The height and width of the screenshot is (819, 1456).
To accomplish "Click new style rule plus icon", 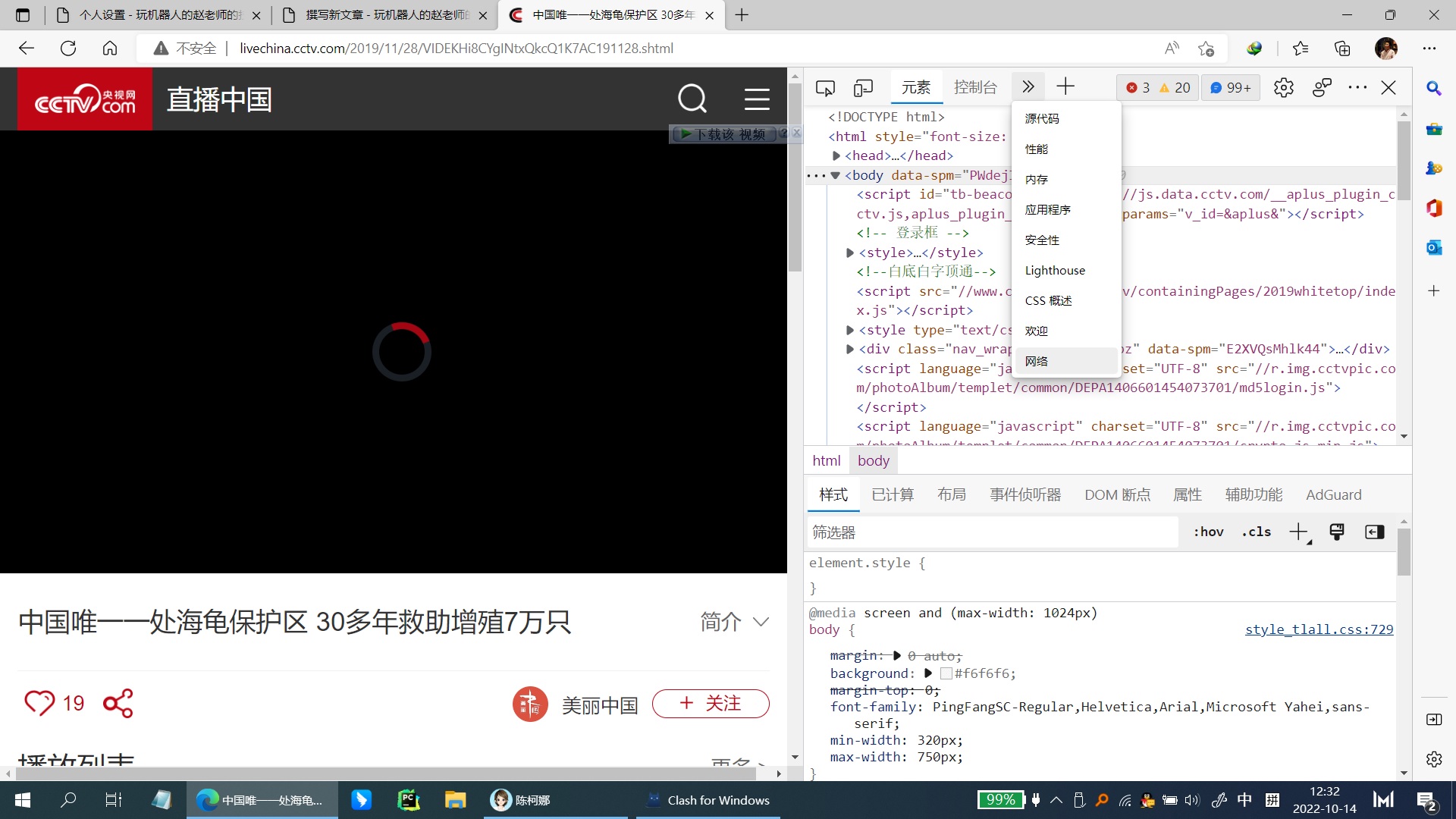I will pos(1298,532).
